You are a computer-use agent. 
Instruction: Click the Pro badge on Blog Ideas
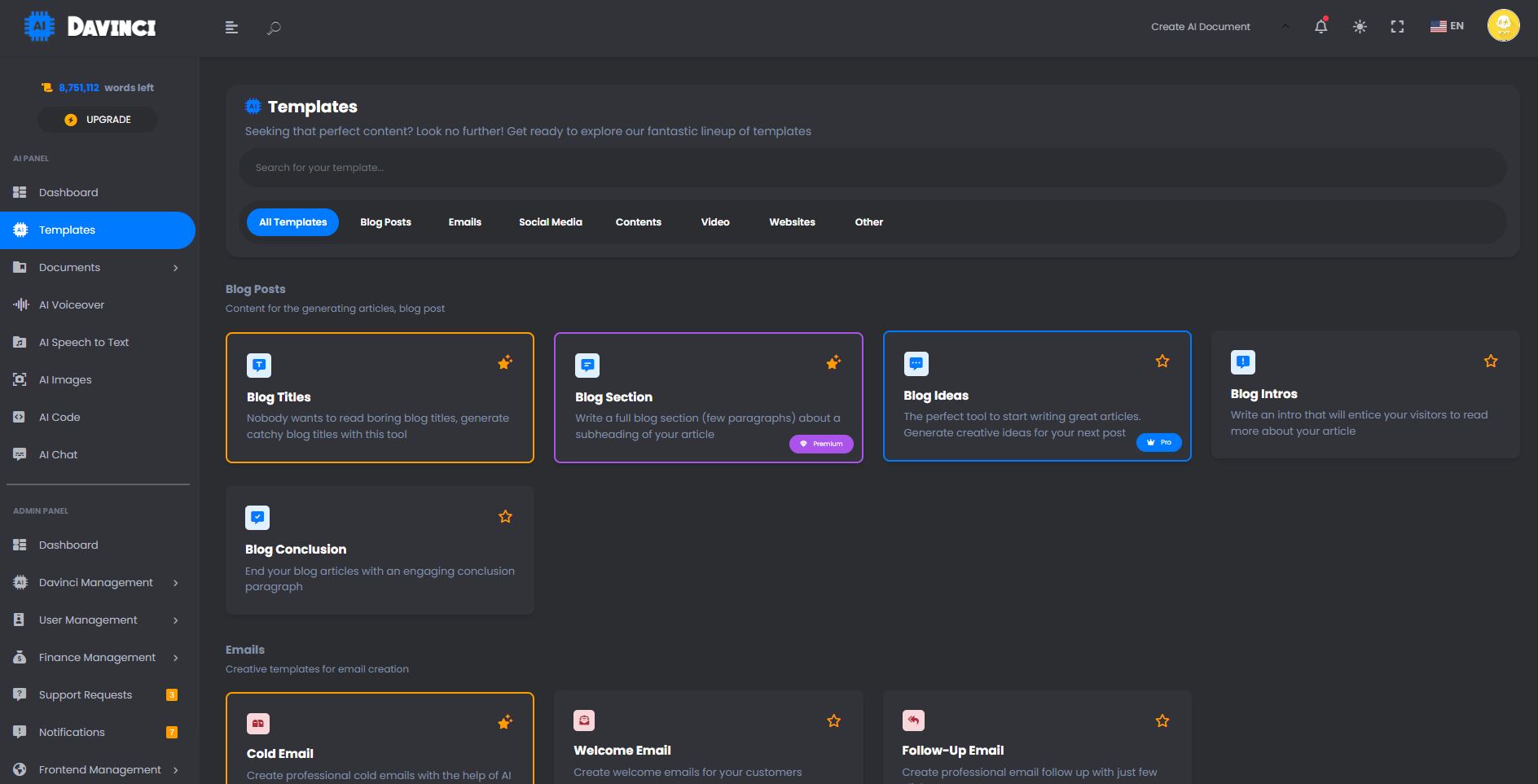pyautogui.click(x=1158, y=442)
